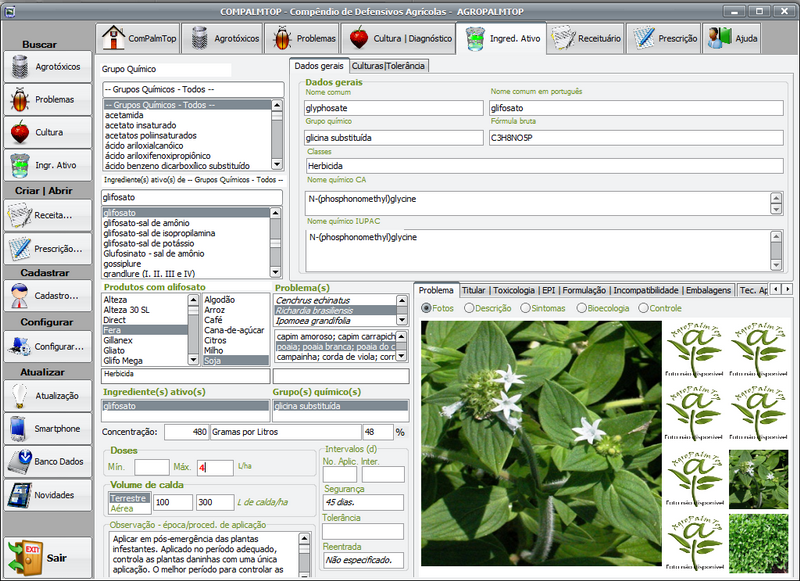This screenshot has width=800, height=581.
Task: Create a new Receita from sidebar
Action: [x=47, y=215]
